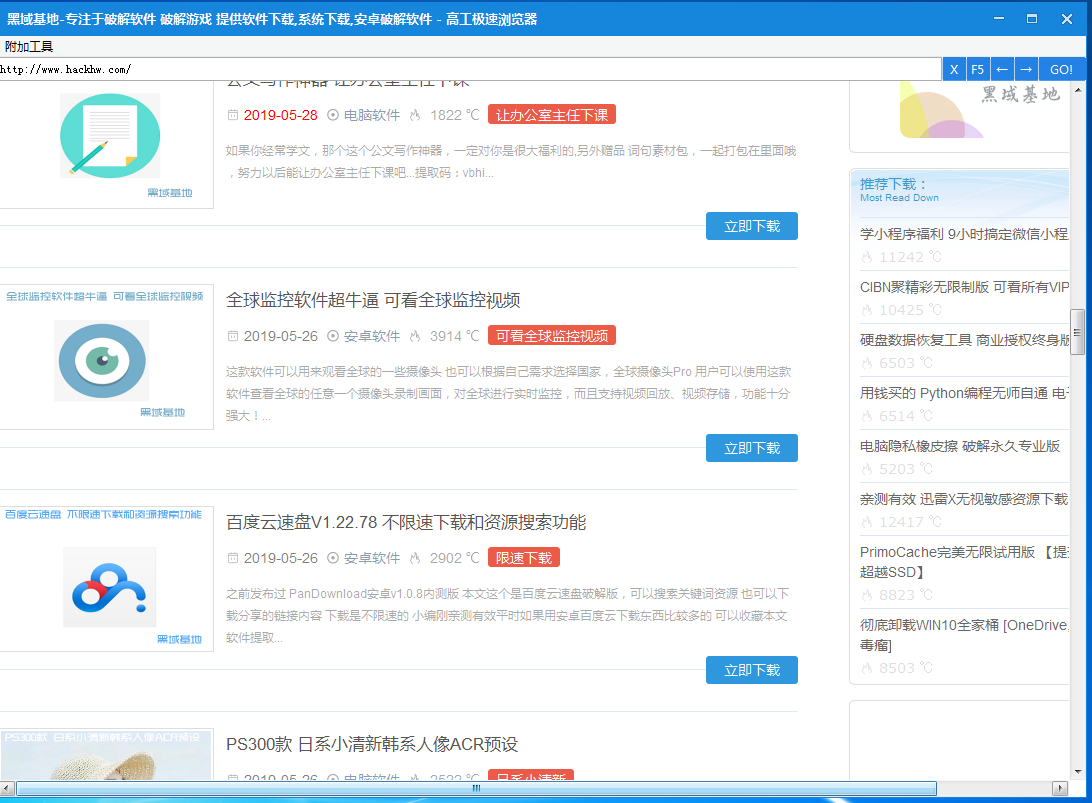Click the category circle icon before 电脑软件
1092x803 pixels.
pos(333,115)
